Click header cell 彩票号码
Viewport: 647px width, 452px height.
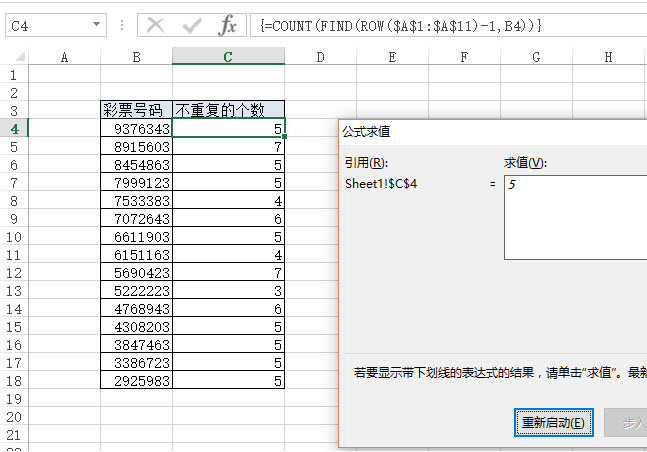(x=136, y=110)
